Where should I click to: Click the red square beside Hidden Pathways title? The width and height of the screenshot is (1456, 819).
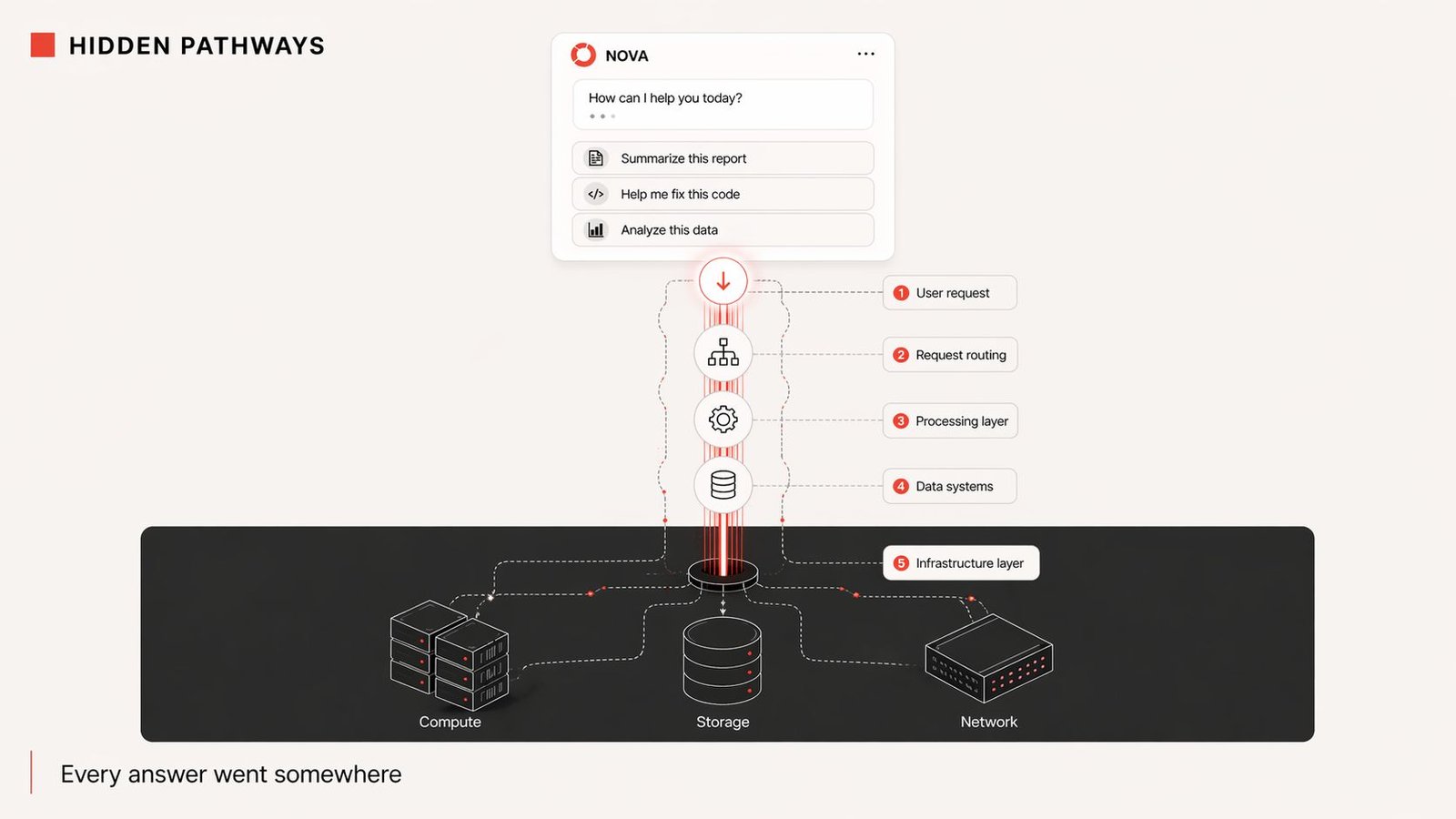(43, 45)
